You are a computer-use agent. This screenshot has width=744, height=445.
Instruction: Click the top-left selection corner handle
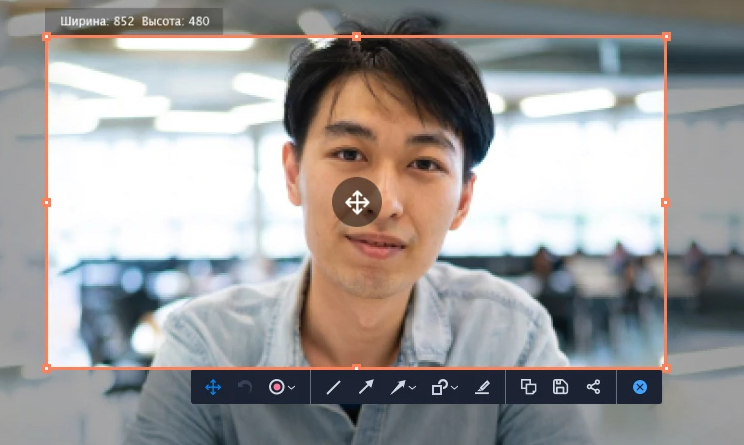46,37
